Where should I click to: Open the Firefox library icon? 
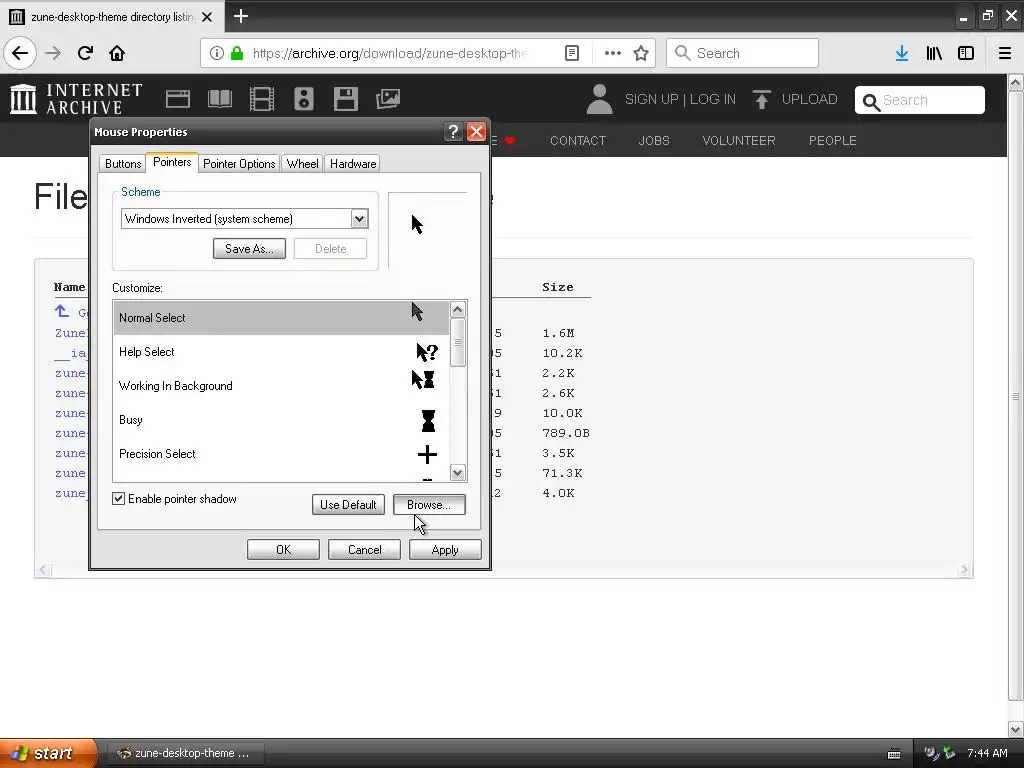(x=934, y=53)
